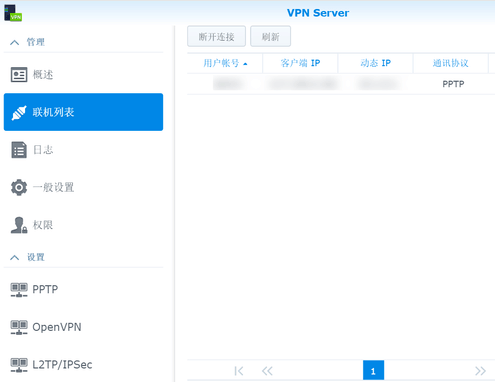Viewport: 495px width, 382px height.
Task: Collapse the 设置 section
Action: 14,257
